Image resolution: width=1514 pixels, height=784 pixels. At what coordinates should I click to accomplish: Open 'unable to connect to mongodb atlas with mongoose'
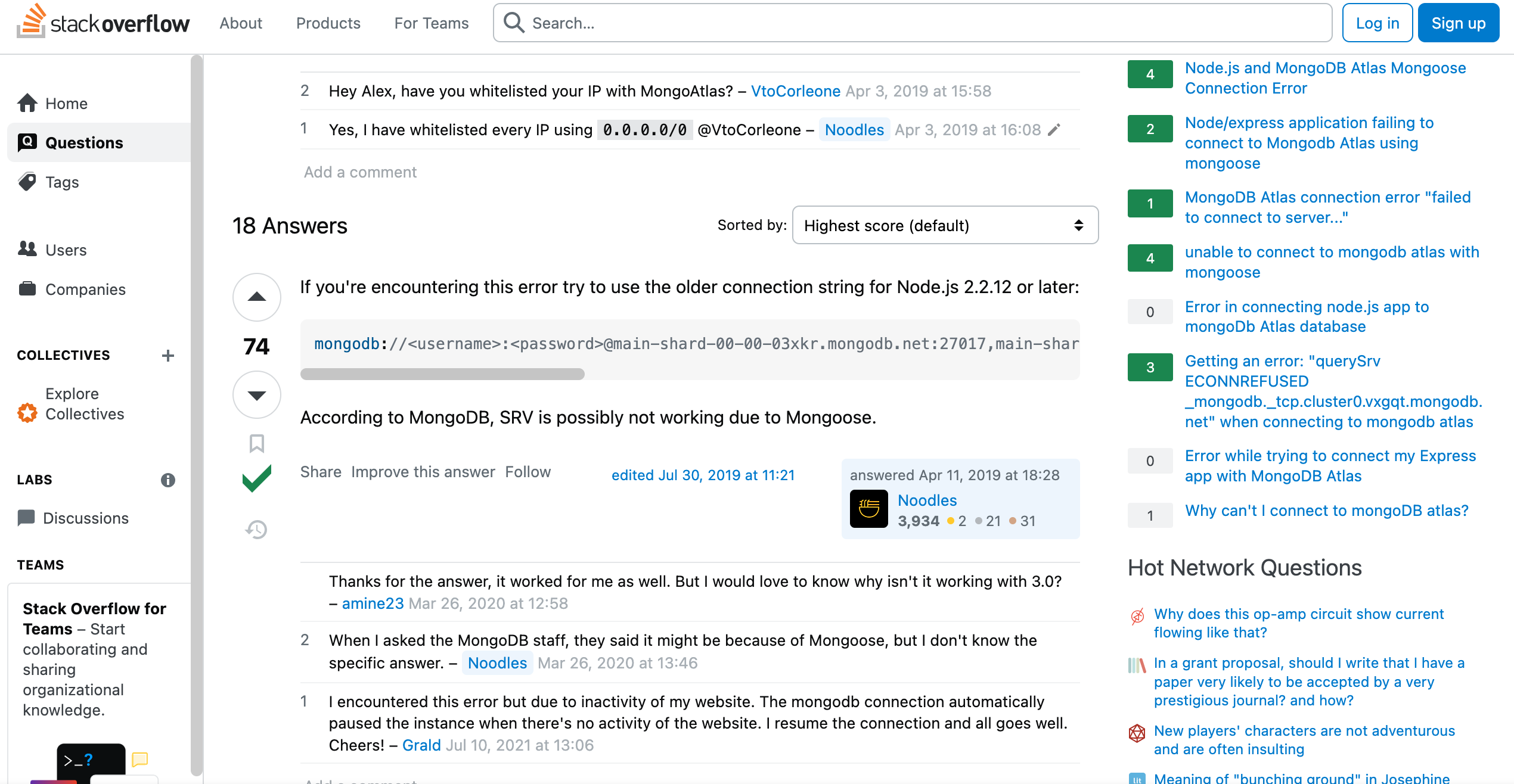click(1332, 262)
